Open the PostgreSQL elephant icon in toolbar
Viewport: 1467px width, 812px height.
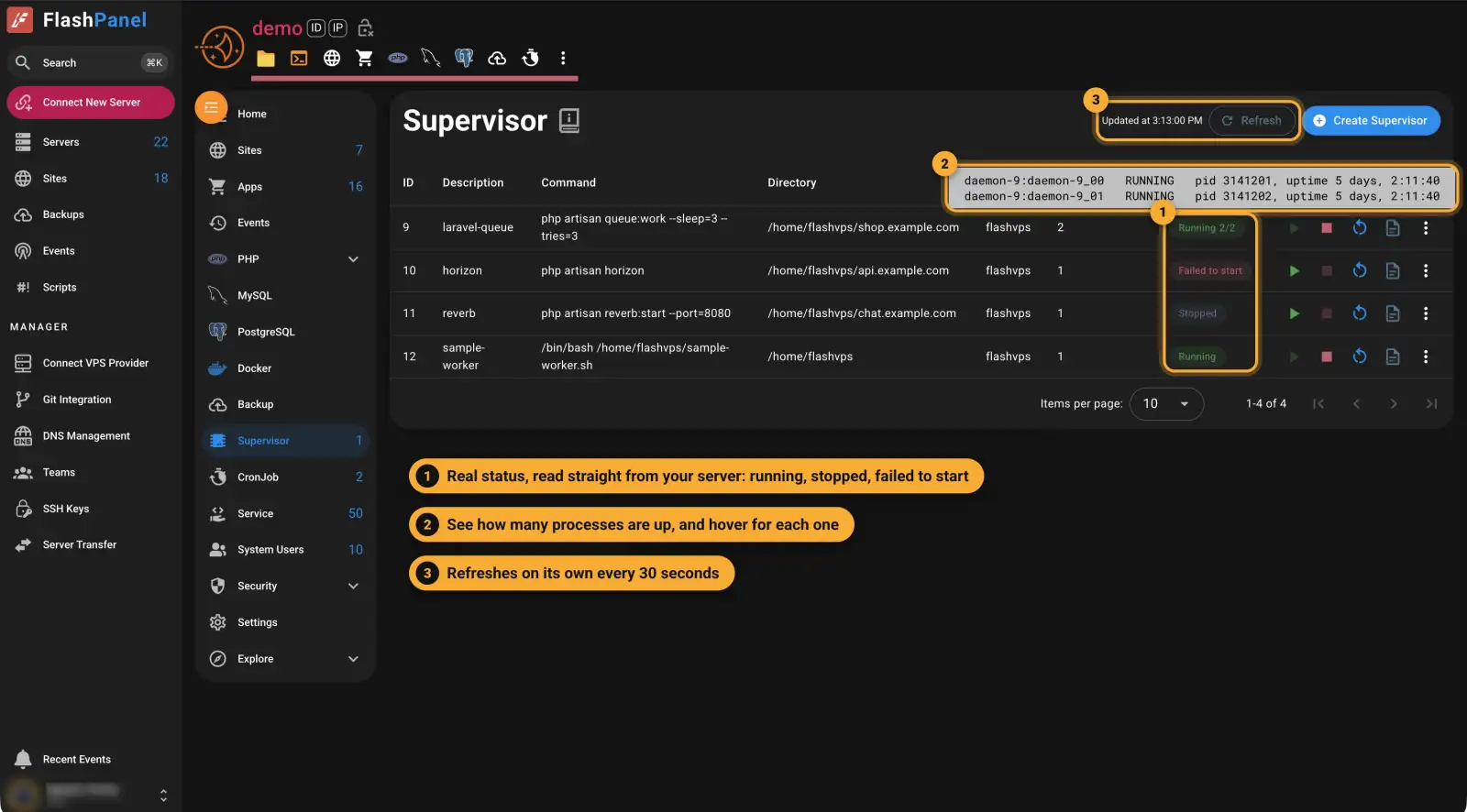[x=464, y=59]
